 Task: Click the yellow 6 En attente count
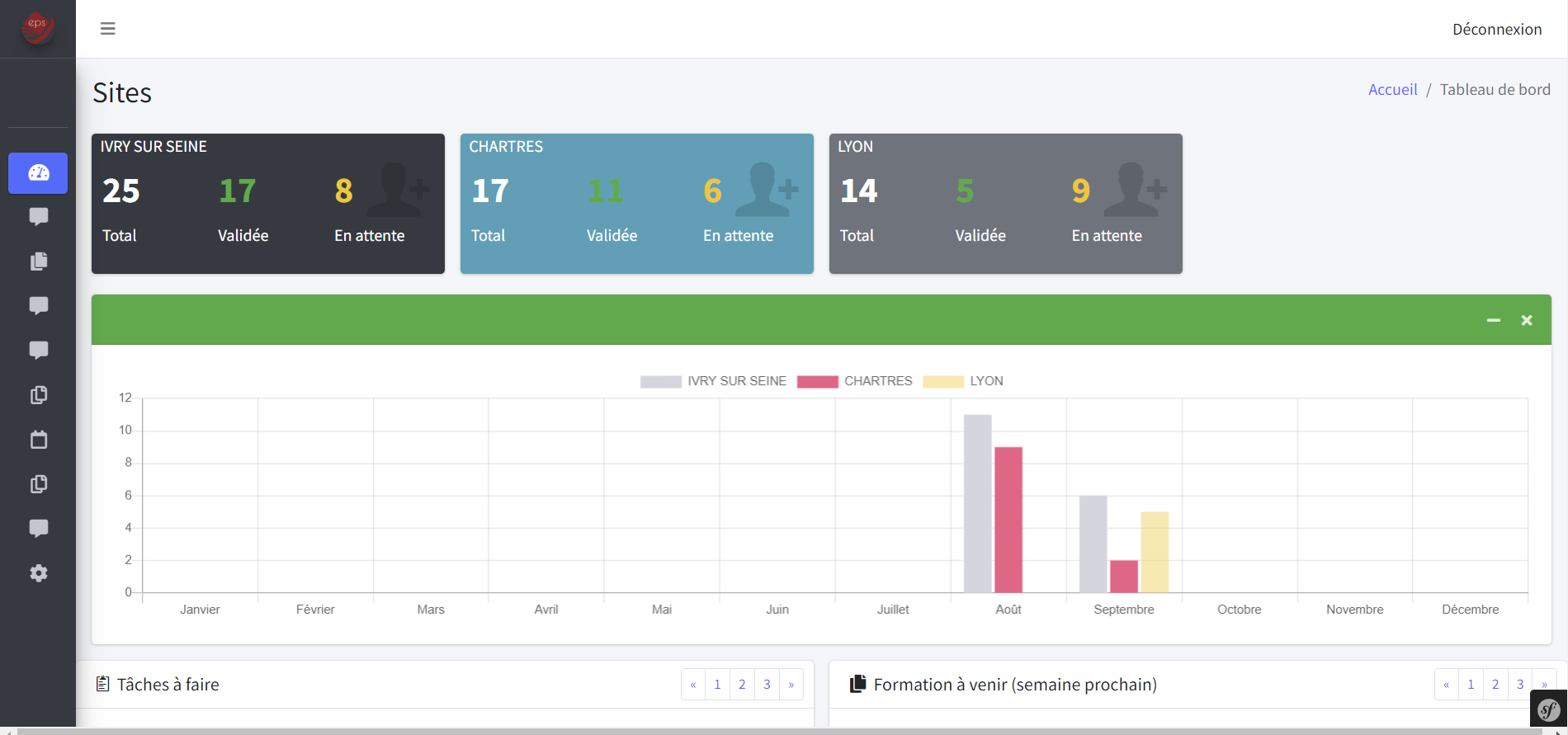pyautogui.click(x=713, y=191)
